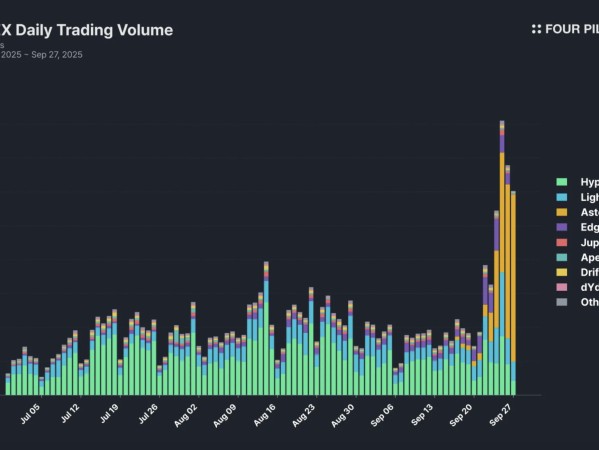Click the 'Sep 27' axis label

500,415
